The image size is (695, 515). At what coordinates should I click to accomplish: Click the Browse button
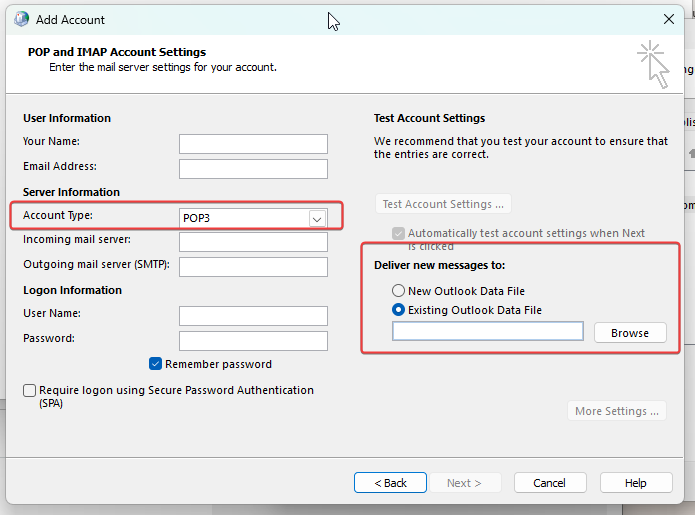pos(630,333)
